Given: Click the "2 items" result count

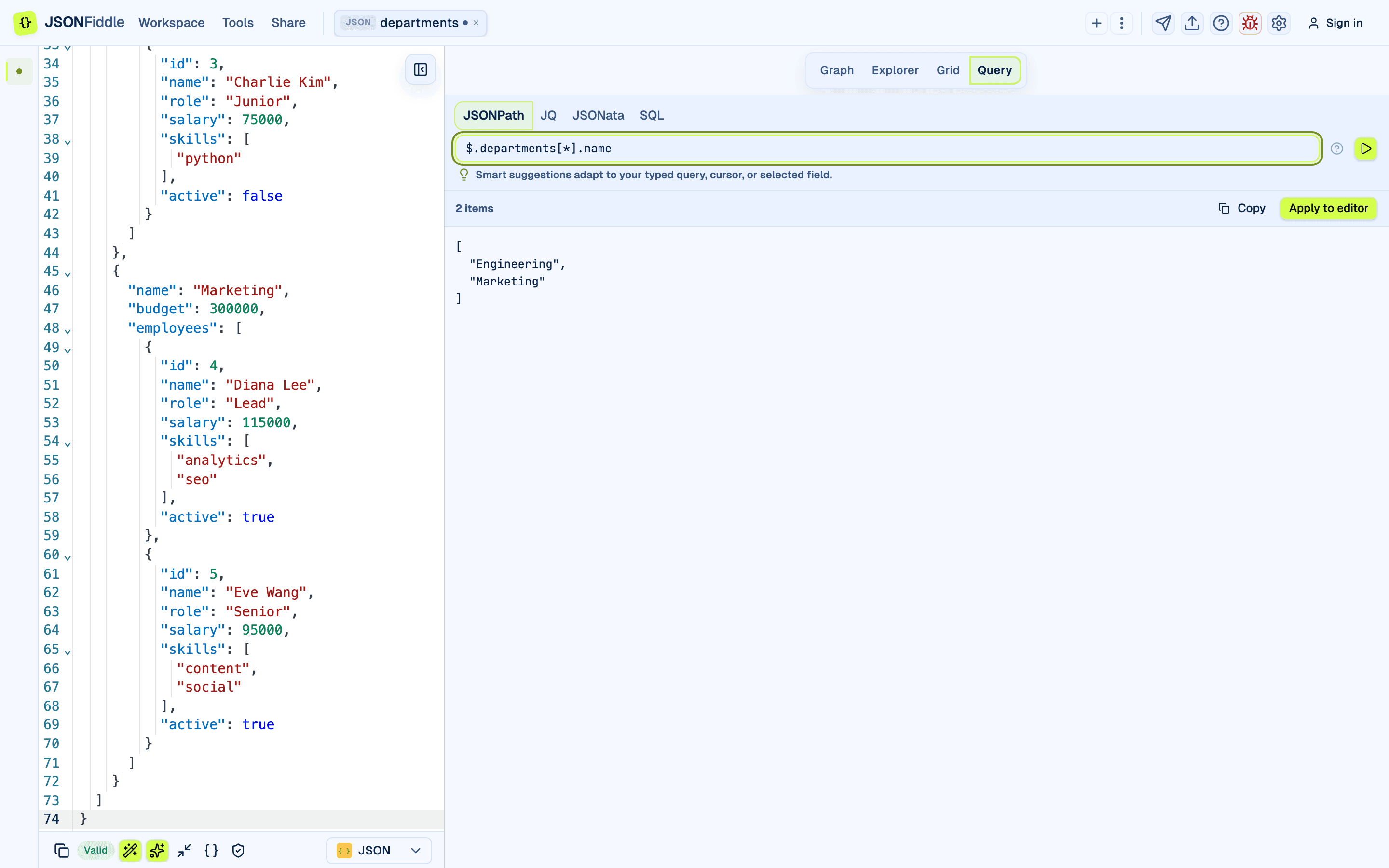Looking at the screenshot, I should pyautogui.click(x=474, y=208).
